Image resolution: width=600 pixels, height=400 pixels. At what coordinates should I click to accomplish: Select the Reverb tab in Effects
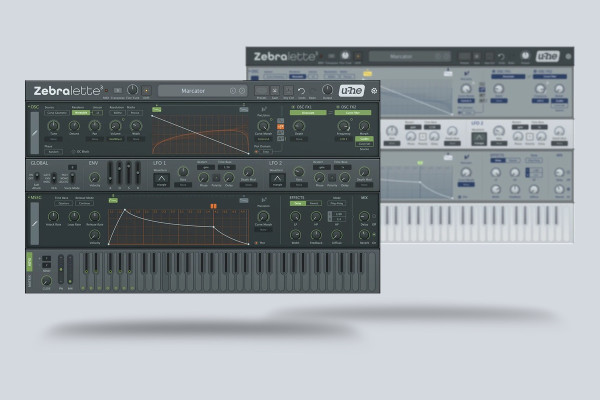point(313,203)
